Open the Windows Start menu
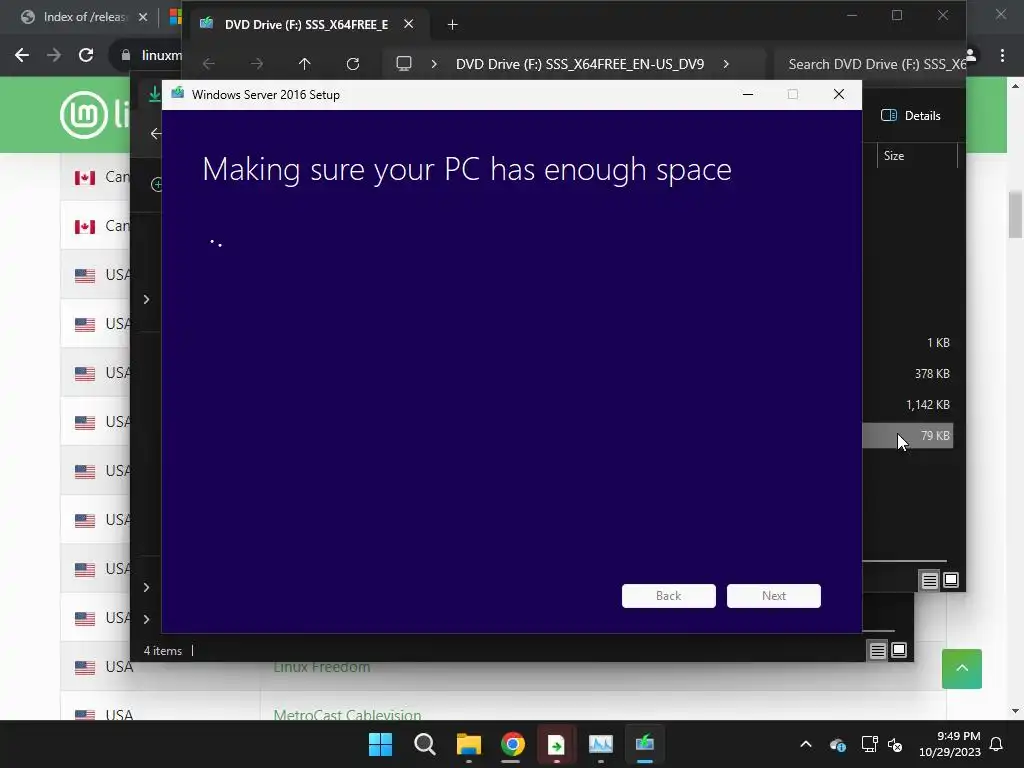The height and width of the screenshot is (768, 1024). 380,744
